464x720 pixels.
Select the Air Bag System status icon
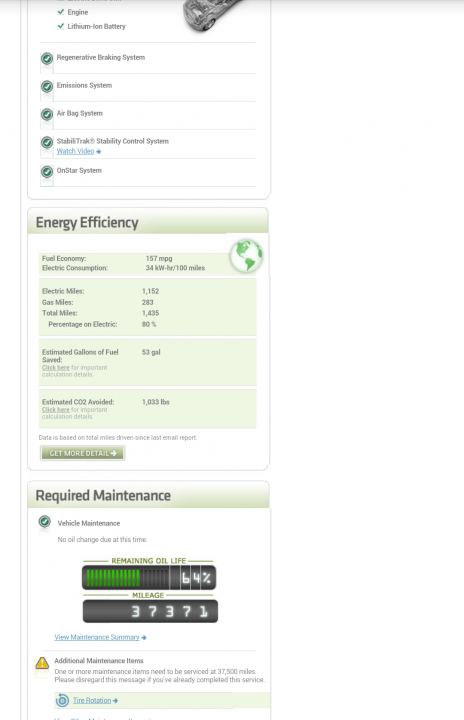click(x=46, y=114)
